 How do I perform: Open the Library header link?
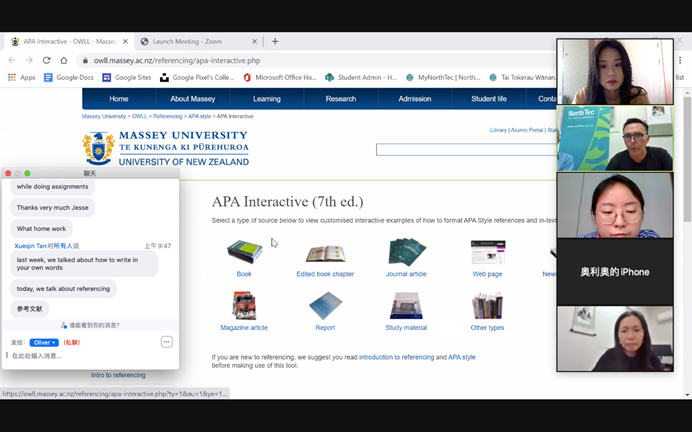[498, 130]
